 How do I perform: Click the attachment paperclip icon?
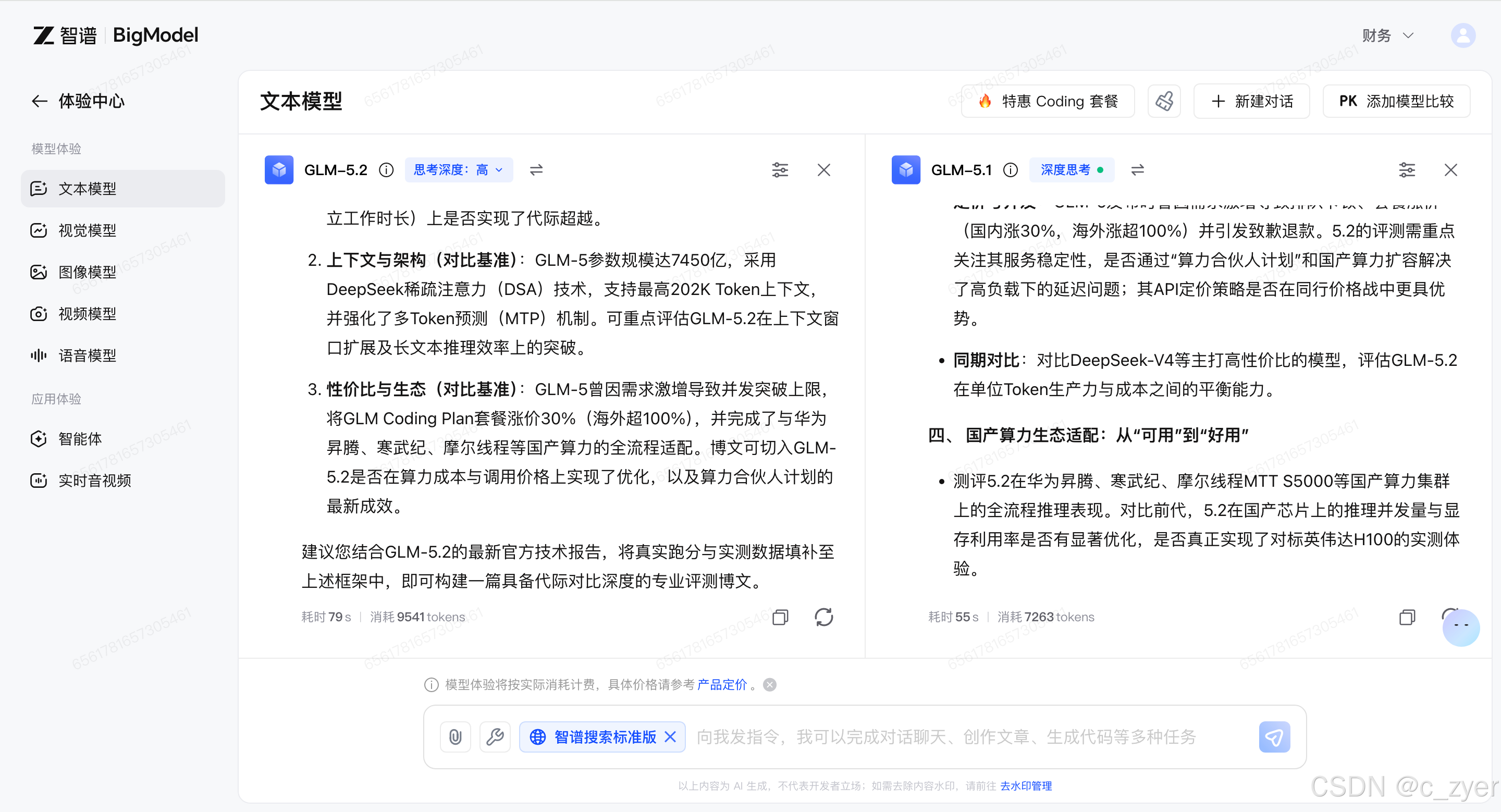455,737
